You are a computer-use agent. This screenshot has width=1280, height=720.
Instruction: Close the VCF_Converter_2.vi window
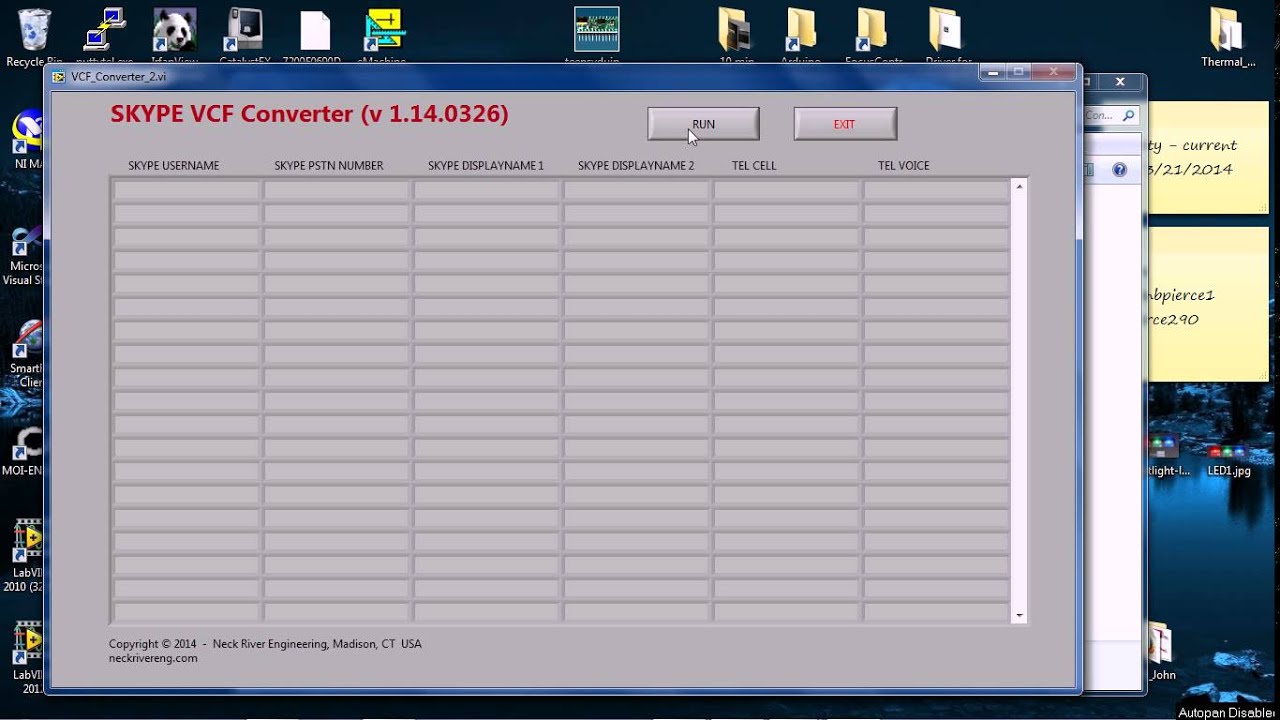tap(1054, 72)
